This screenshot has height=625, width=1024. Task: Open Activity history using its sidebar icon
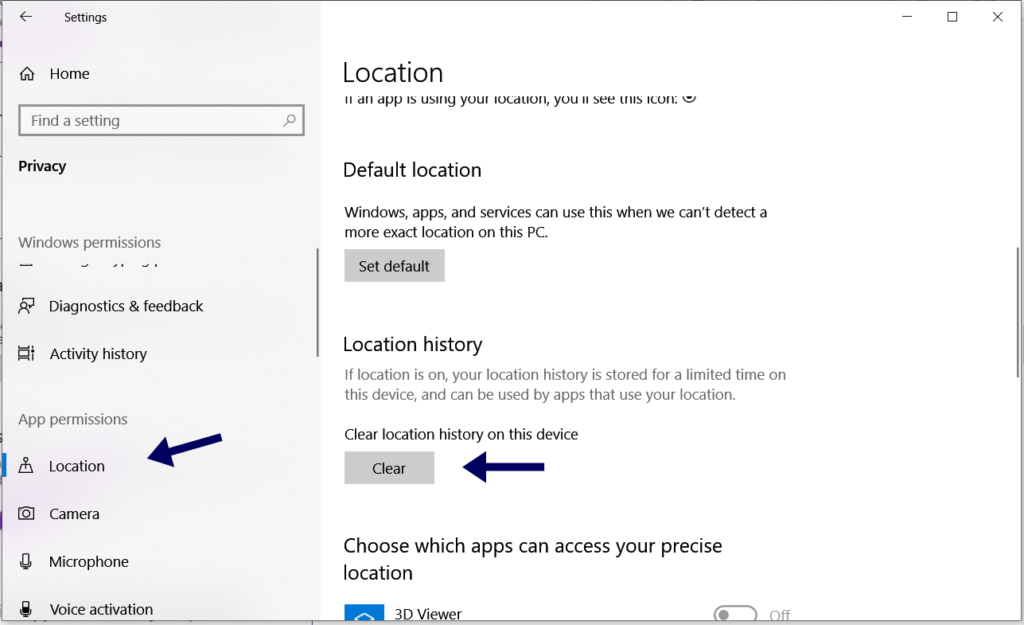coord(25,353)
